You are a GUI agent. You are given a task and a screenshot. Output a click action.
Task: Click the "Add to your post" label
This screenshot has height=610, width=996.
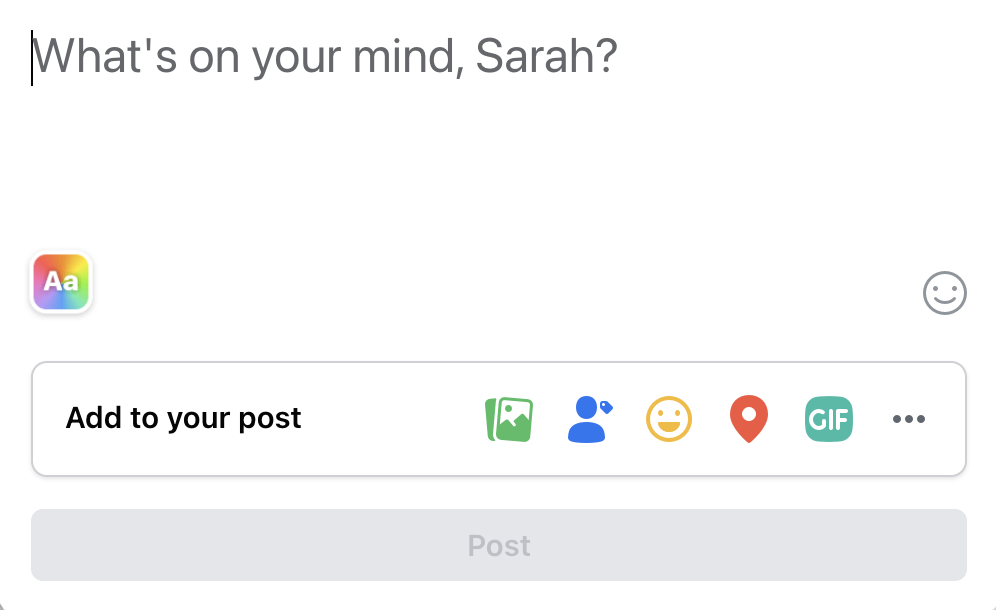point(184,418)
